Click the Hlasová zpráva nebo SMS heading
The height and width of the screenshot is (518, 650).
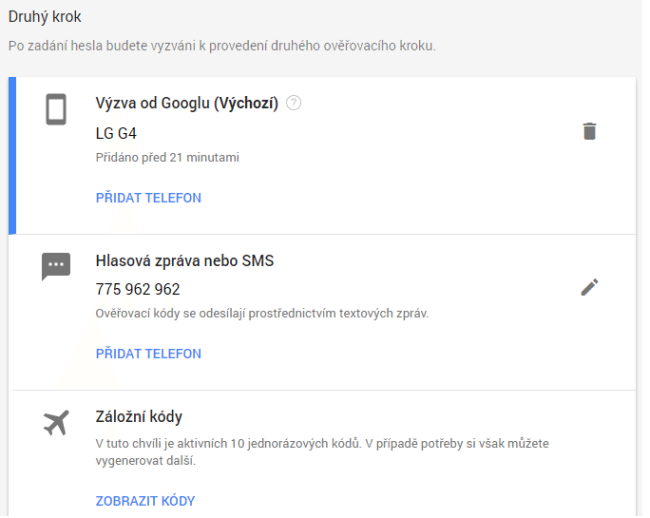point(185,261)
